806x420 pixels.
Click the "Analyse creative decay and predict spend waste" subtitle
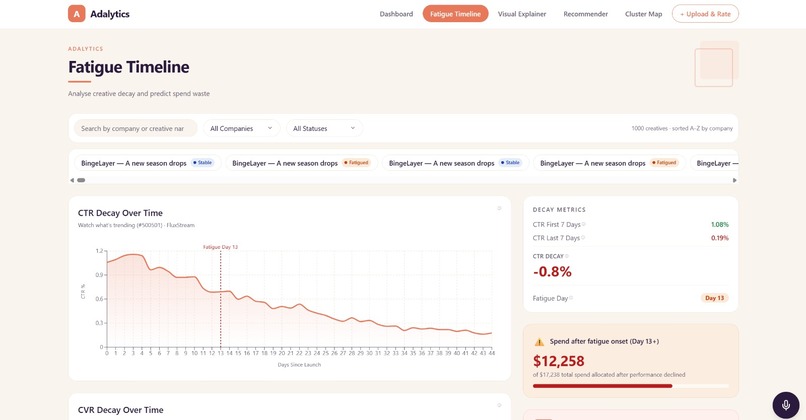coord(139,94)
